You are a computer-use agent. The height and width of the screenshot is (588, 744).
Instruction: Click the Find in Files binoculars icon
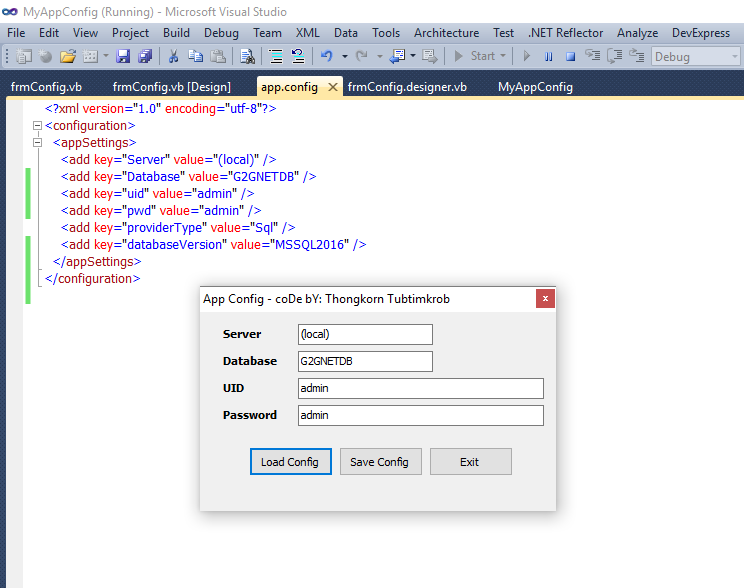coord(247,56)
